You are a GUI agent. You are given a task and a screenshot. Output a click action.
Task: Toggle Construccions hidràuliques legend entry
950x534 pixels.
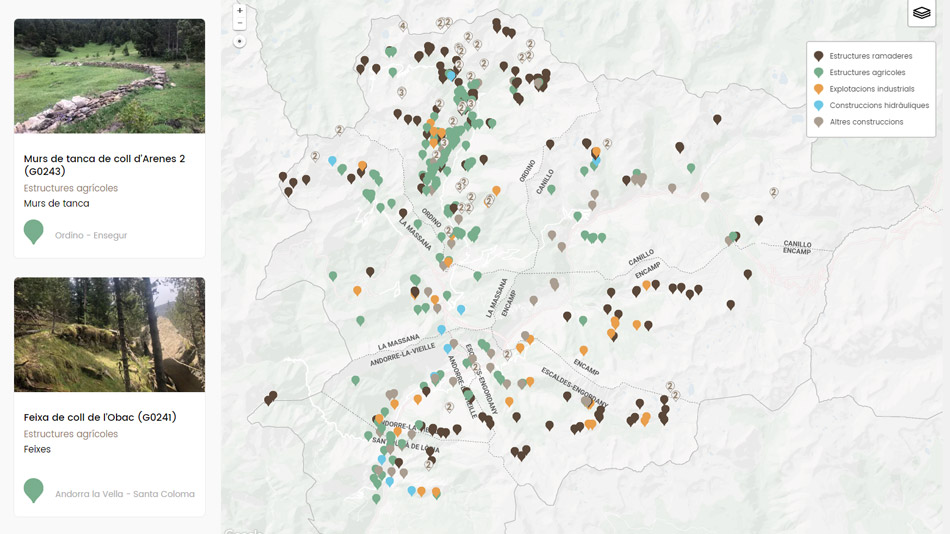click(878, 105)
